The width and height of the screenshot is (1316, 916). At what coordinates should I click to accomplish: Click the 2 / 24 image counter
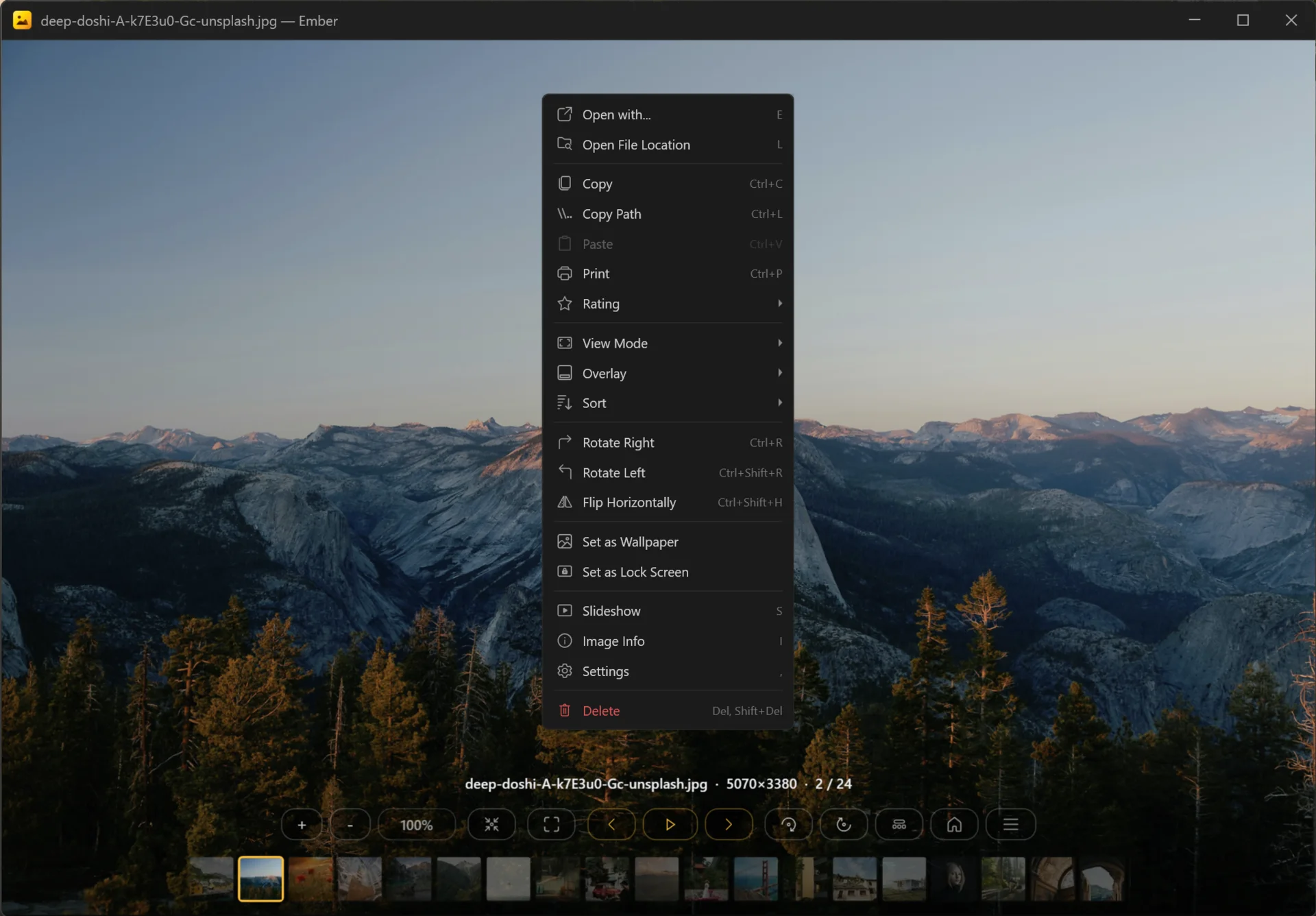[833, 784]
